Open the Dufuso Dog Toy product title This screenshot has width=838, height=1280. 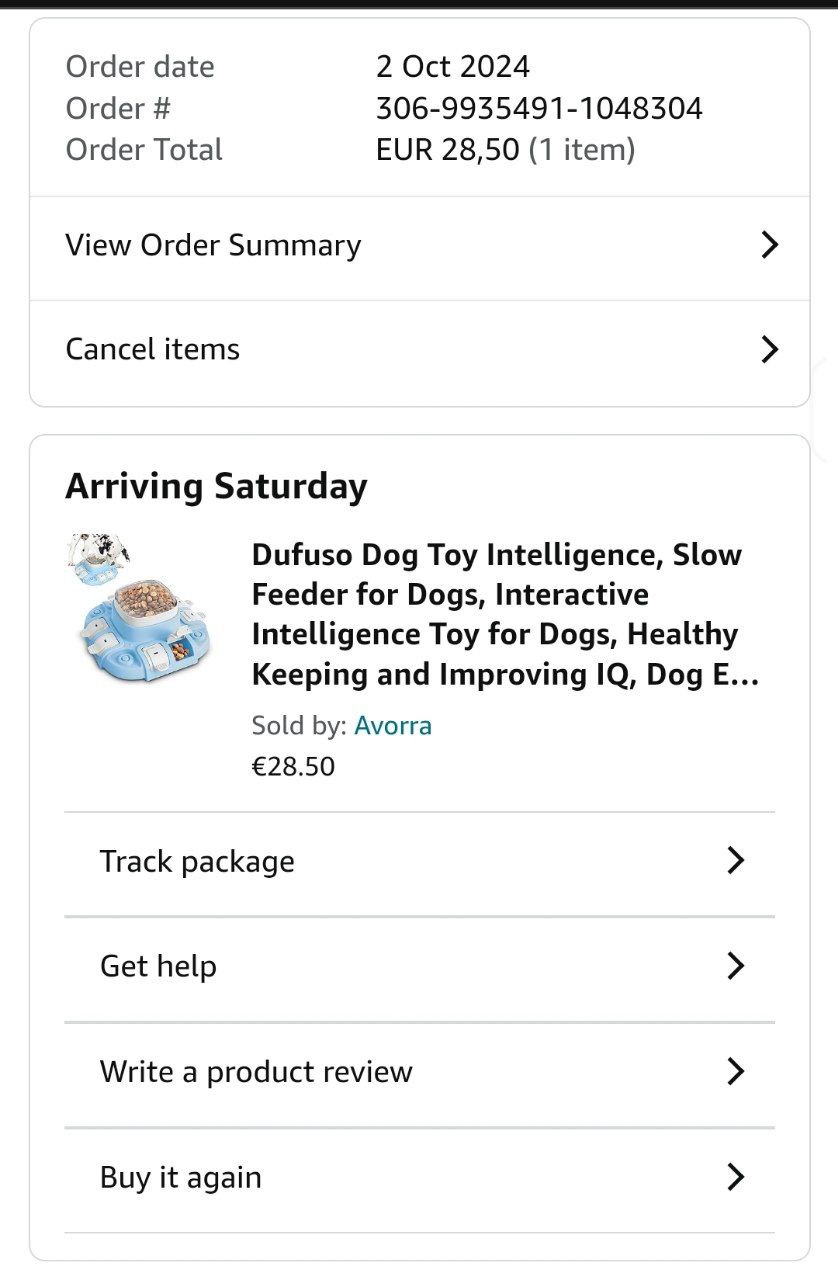(x=505, y=614)
